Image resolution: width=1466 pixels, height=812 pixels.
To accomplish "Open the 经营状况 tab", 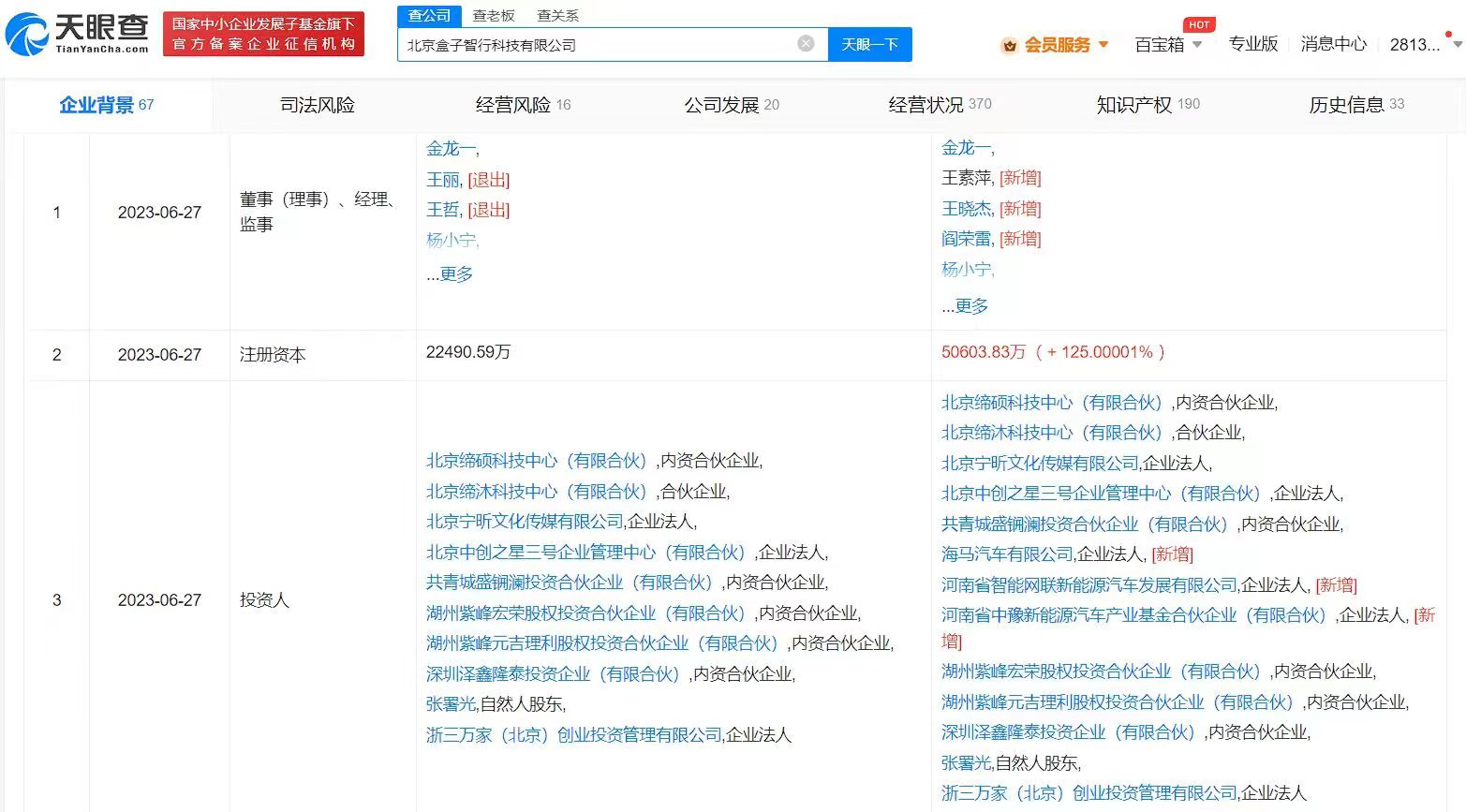I will [x=940, y=105].
